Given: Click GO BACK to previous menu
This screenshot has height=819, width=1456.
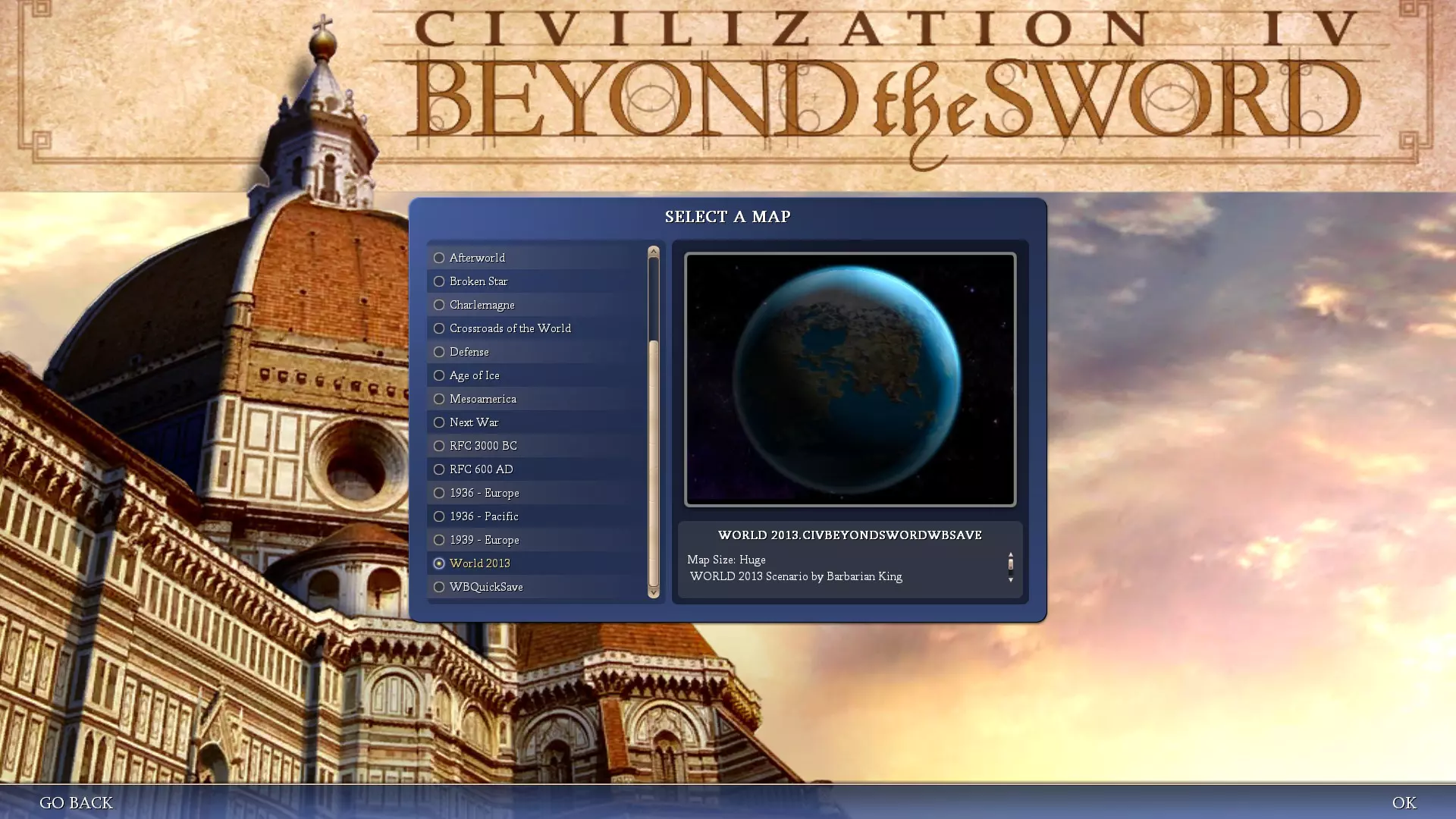Looking at the screenshot, I should point(76,802).
